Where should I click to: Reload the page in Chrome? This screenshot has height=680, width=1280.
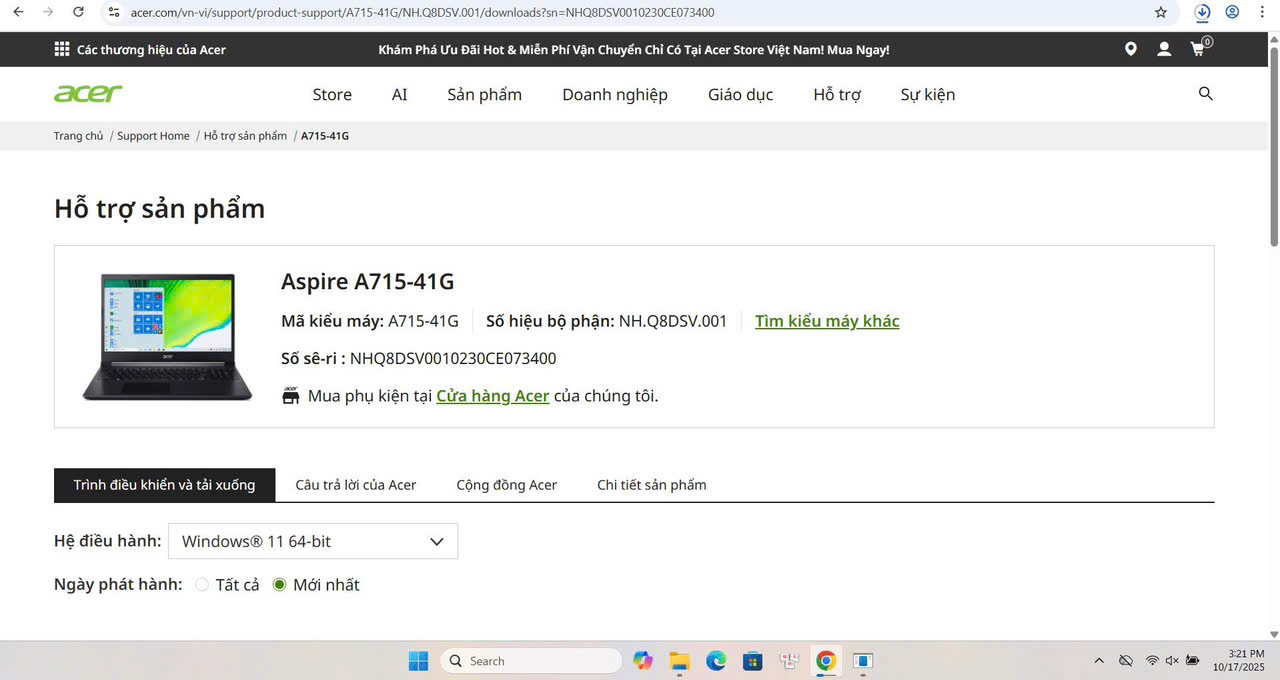pos(79,13)
